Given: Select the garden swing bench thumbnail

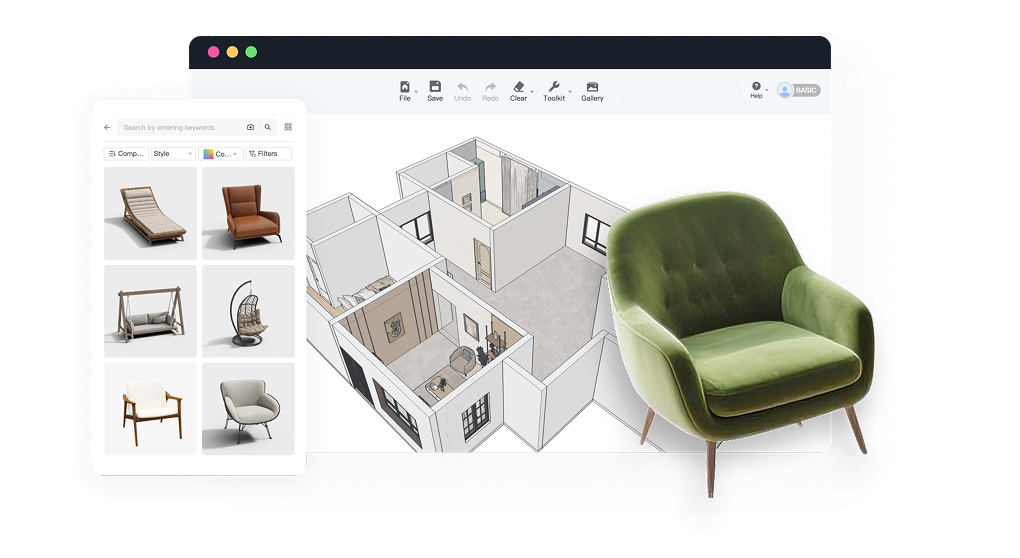Looking at the screenshot, I should (x=150, y=311).
